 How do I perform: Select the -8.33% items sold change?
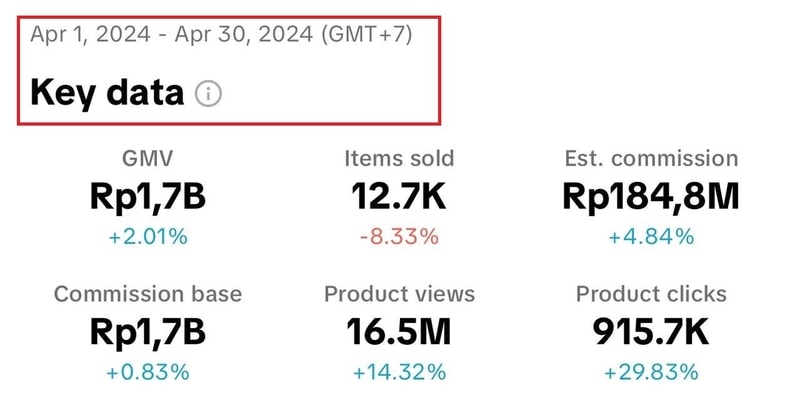(399, 237)
